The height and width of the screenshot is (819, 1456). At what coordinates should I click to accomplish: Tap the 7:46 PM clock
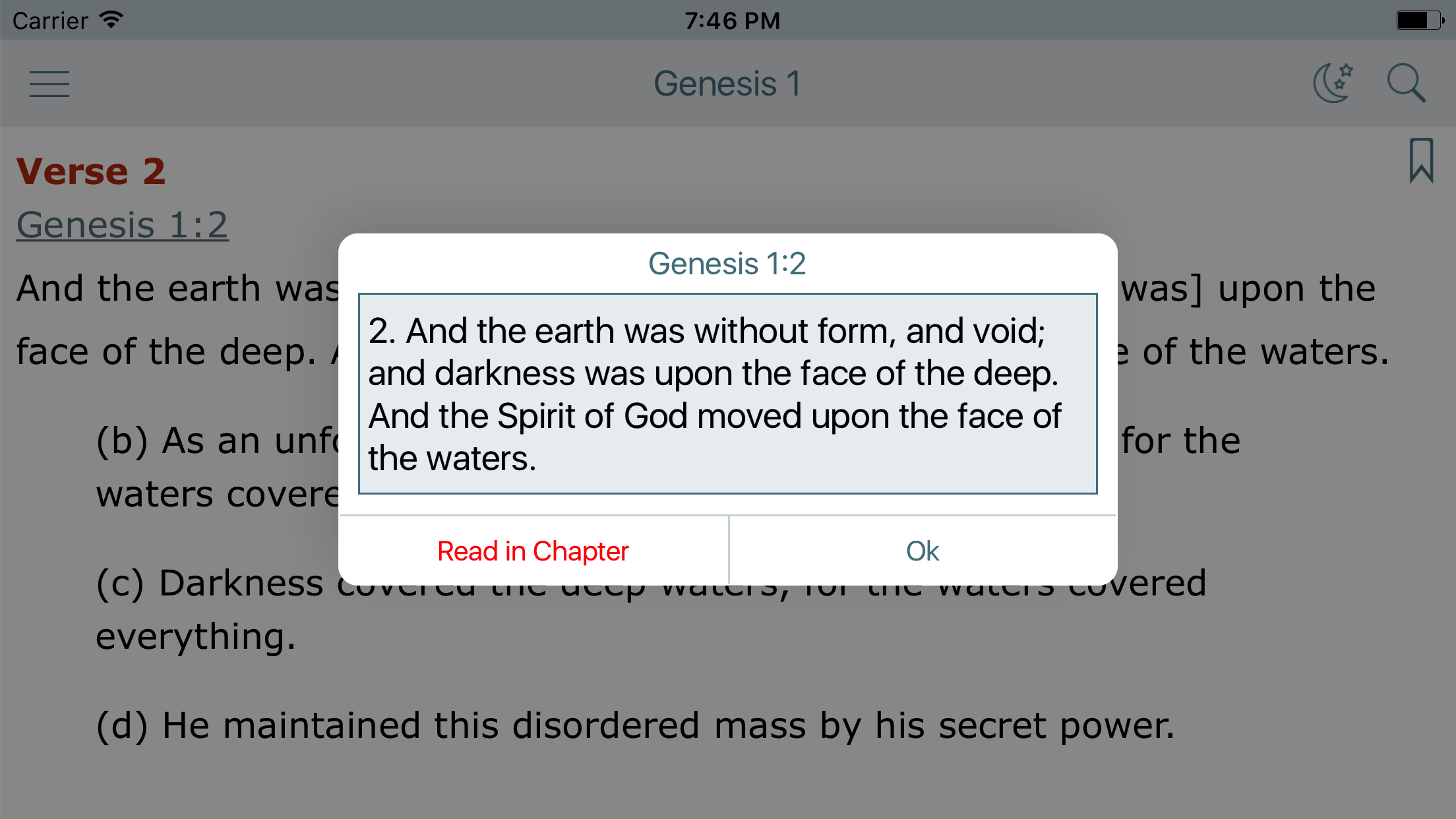732,20
